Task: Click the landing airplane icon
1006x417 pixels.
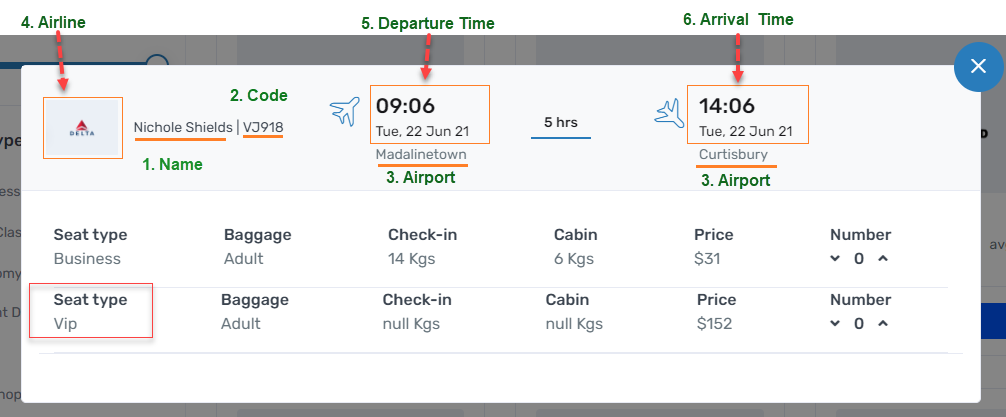Action: (668, 111)
